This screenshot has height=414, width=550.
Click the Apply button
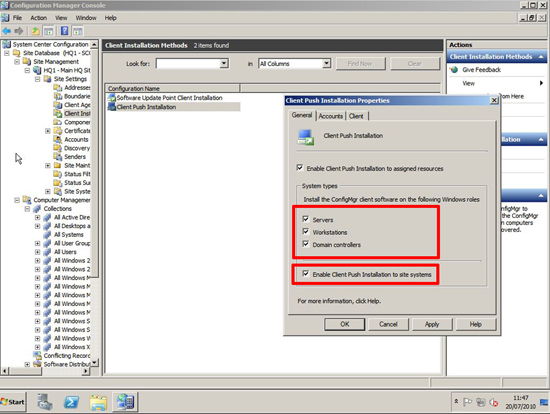tap(432, 324)
